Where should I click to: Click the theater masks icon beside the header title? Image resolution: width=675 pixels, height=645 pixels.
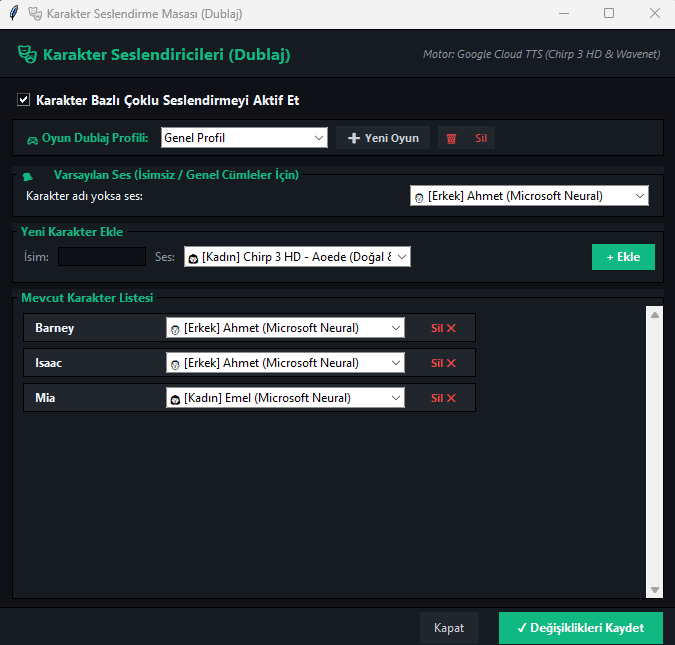(28, 54)
